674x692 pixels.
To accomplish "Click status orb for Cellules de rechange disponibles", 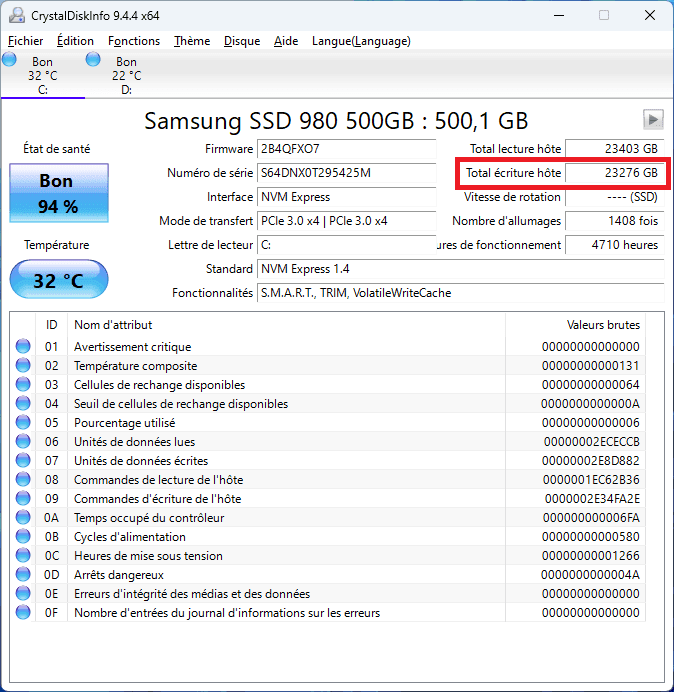I will (x=23, y=384).
